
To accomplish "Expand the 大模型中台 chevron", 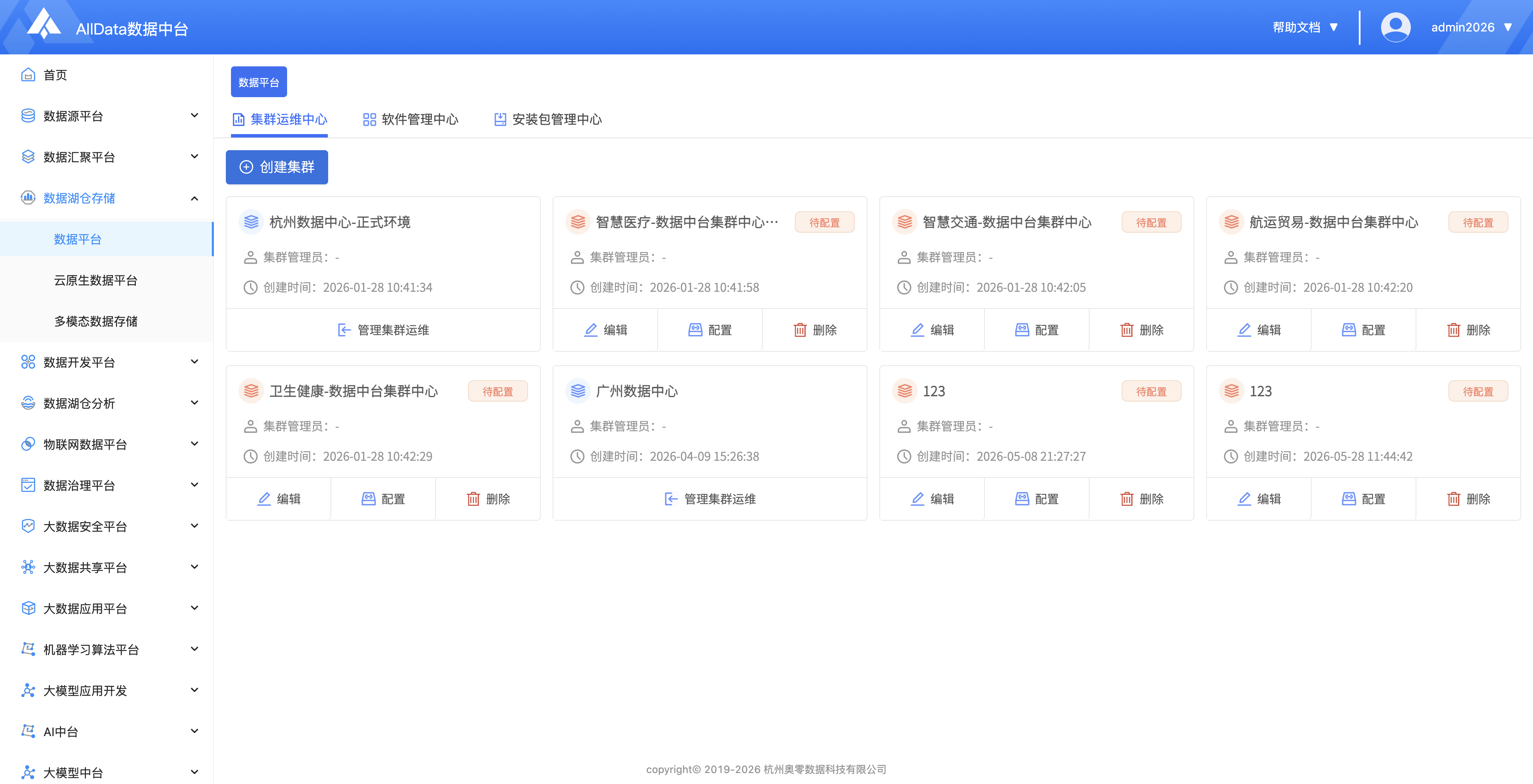I will 195,772.
